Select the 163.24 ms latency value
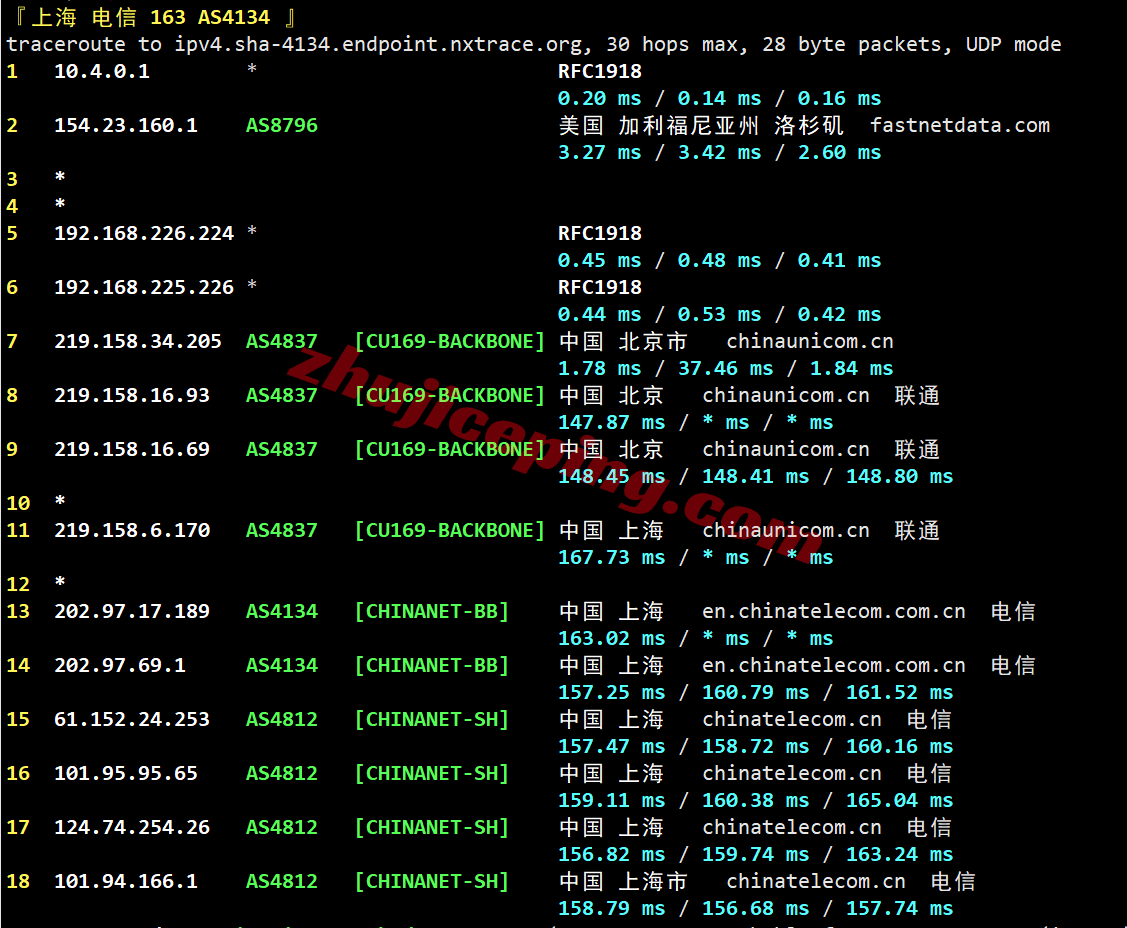1127x928 pixels. [899, 854]
